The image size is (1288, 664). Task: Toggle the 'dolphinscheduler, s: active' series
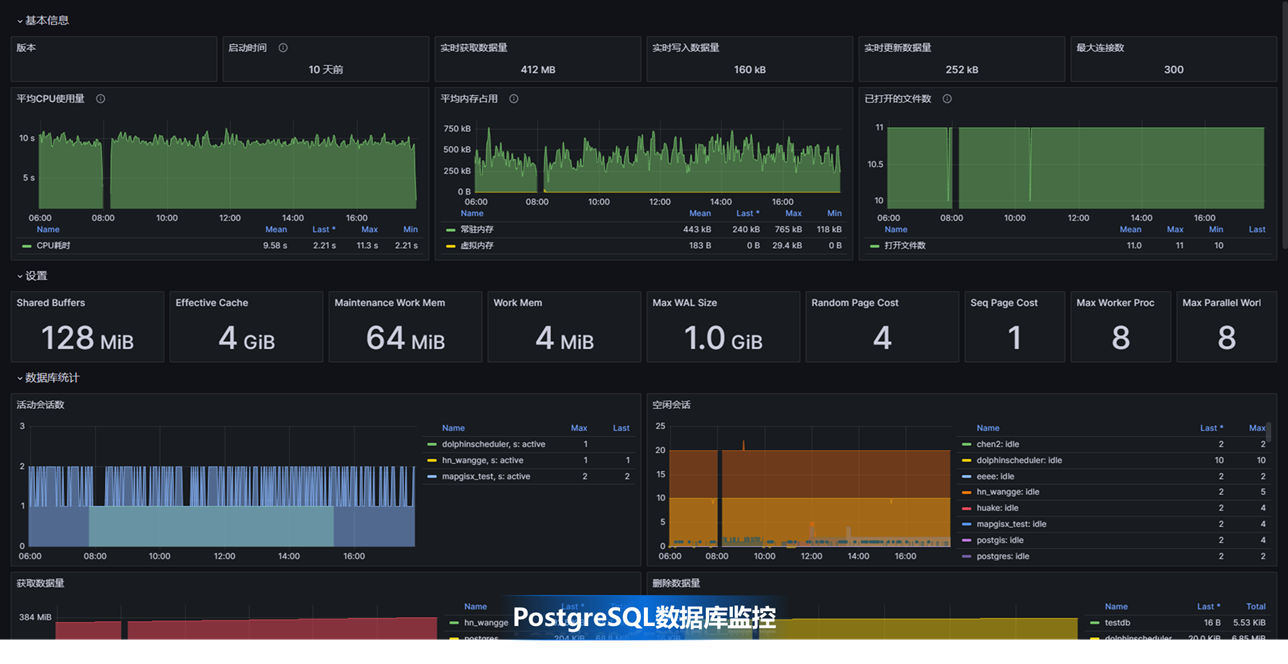(x=494, y=444)
